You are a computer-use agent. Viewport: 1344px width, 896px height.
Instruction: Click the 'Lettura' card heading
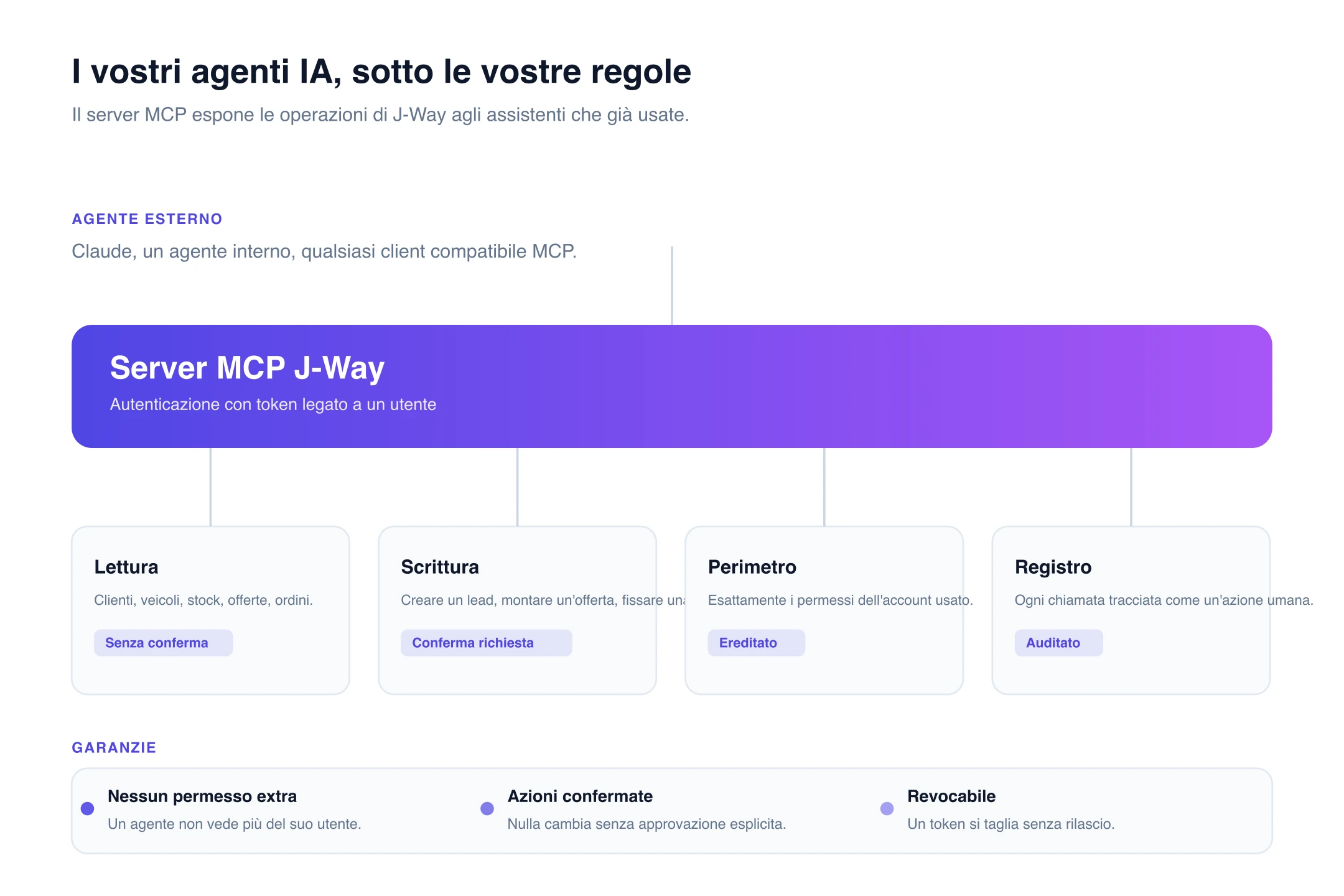tap(126, 567)
